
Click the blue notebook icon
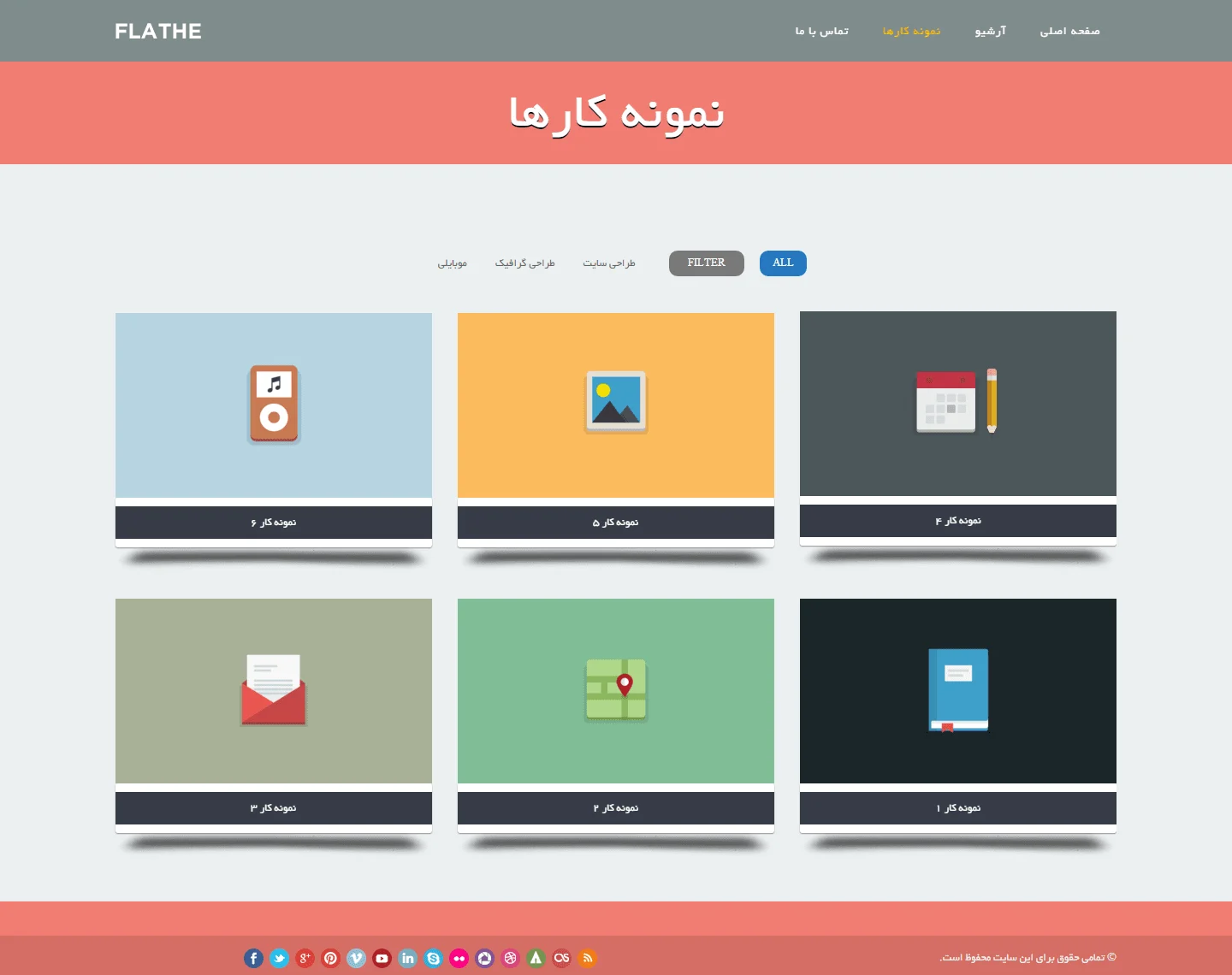click(958, 689)
